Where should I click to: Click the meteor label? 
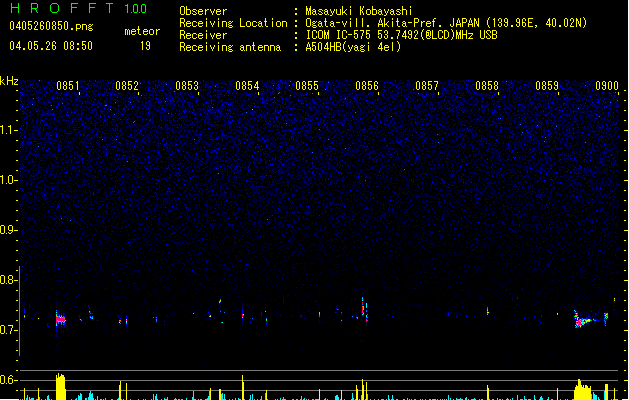pos(142,31)
